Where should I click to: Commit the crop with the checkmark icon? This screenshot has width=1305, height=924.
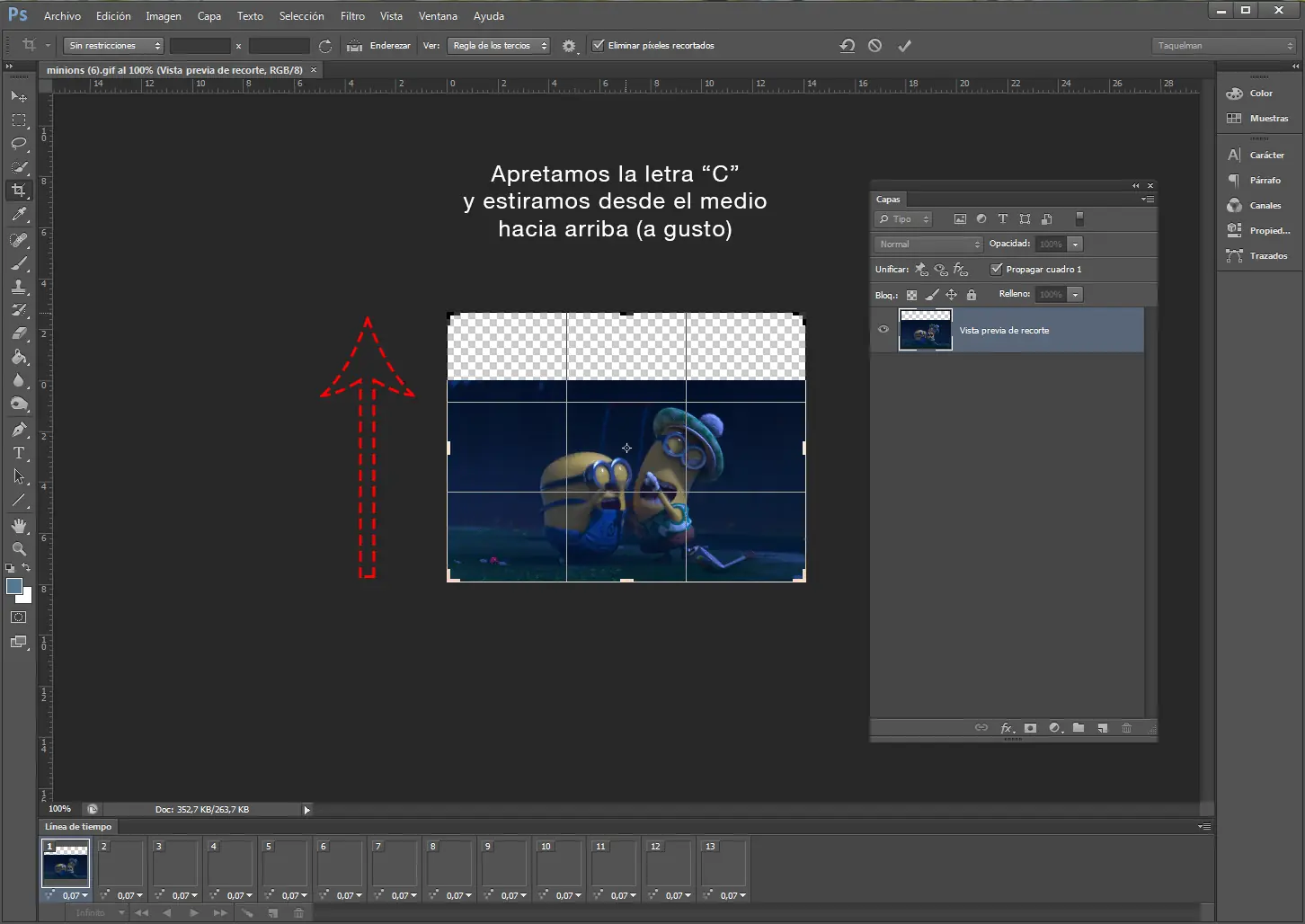pos(904,46)
